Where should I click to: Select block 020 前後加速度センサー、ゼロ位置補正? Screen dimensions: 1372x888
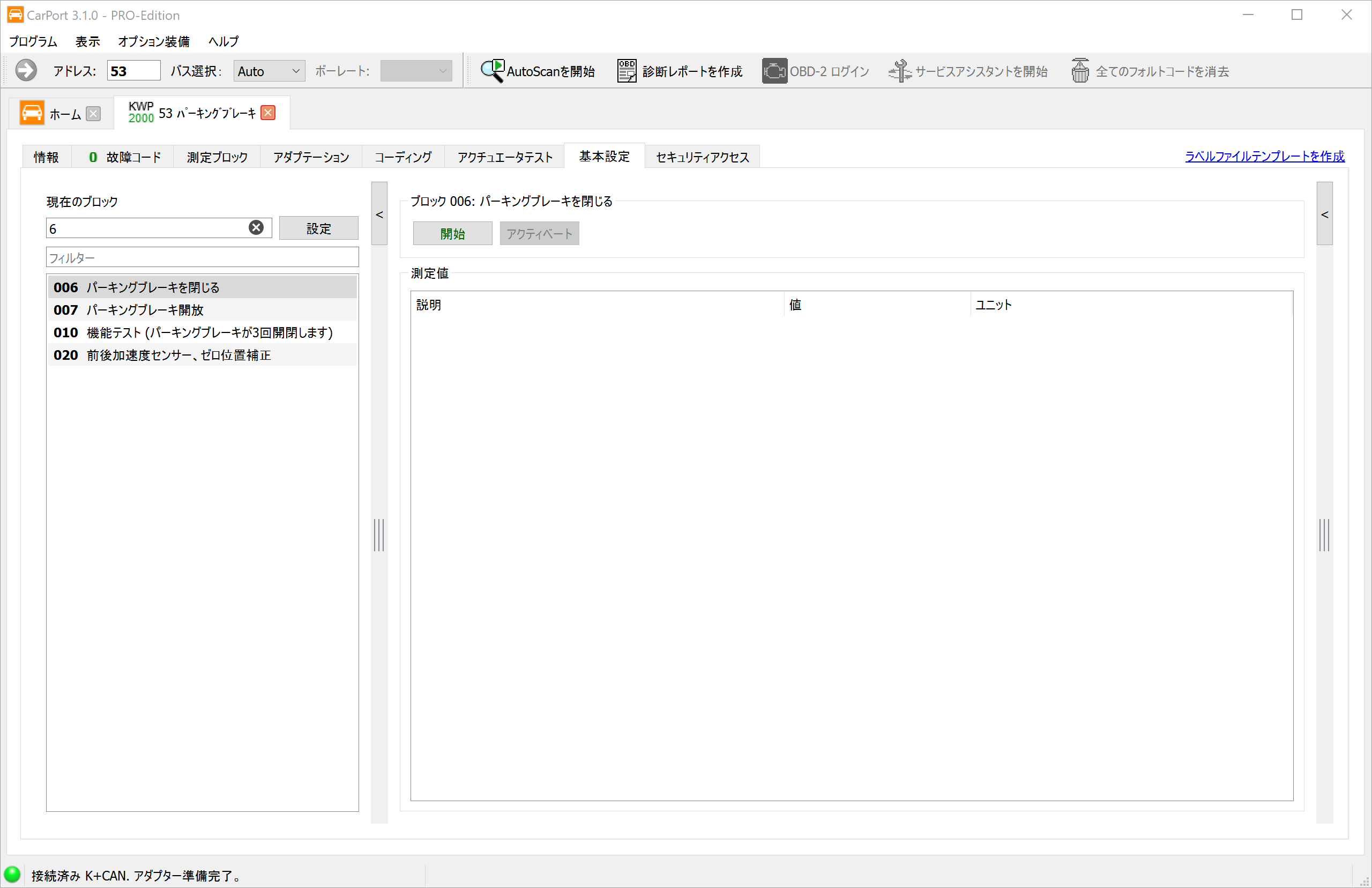[202, 354]
